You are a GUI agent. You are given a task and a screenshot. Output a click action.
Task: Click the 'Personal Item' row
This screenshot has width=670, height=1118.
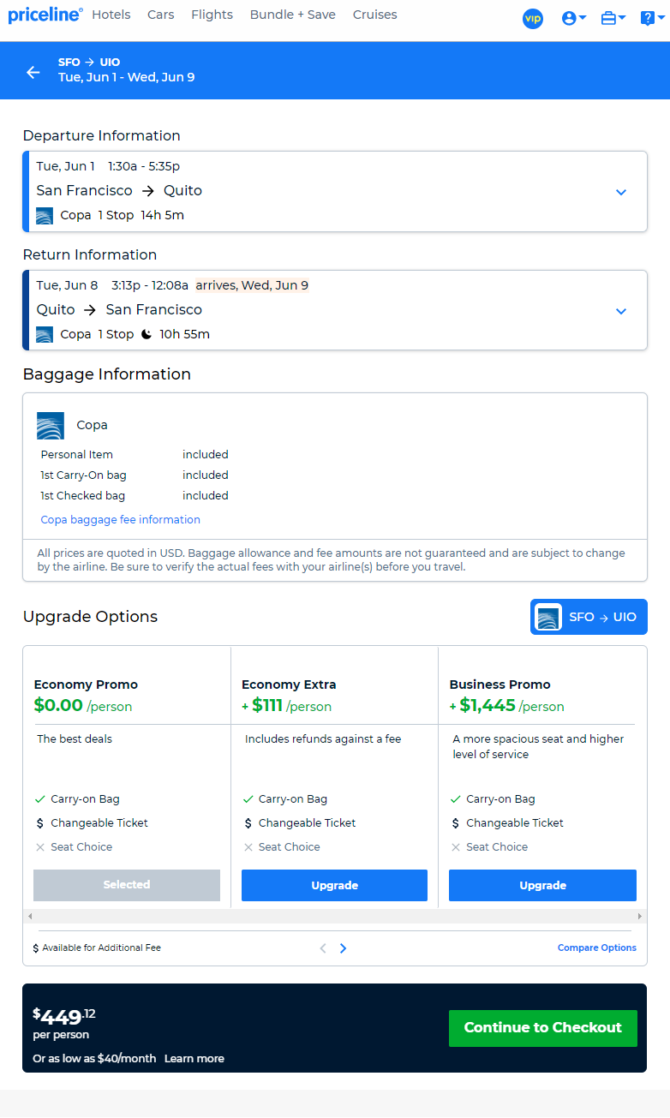pyautogui.click(x=135, y=454)
